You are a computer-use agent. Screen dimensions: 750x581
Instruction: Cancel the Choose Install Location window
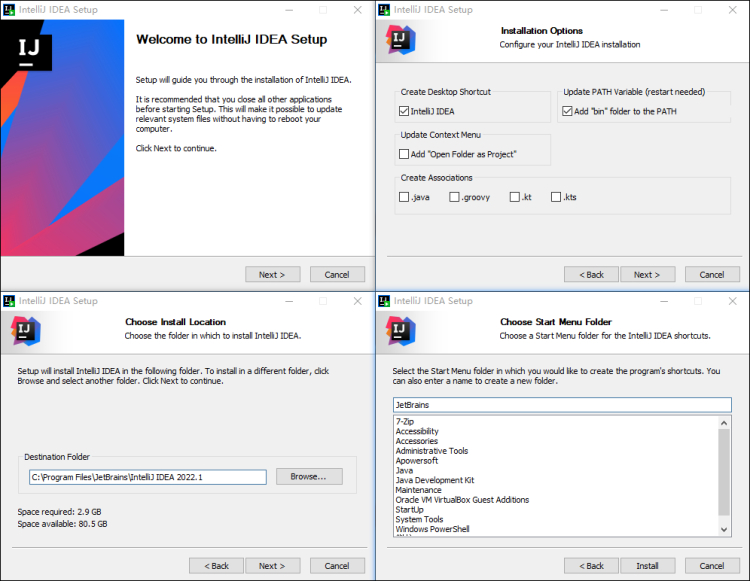click(x=337, y=566)
